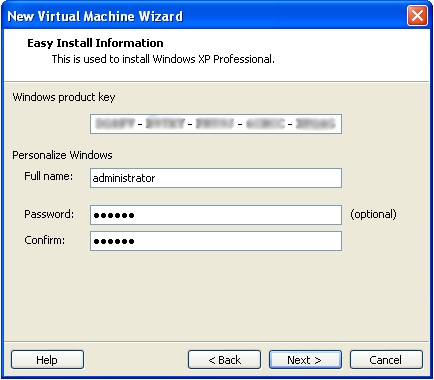Click the "Full name:" label
434x380 pixels.
tap(49, 176)
